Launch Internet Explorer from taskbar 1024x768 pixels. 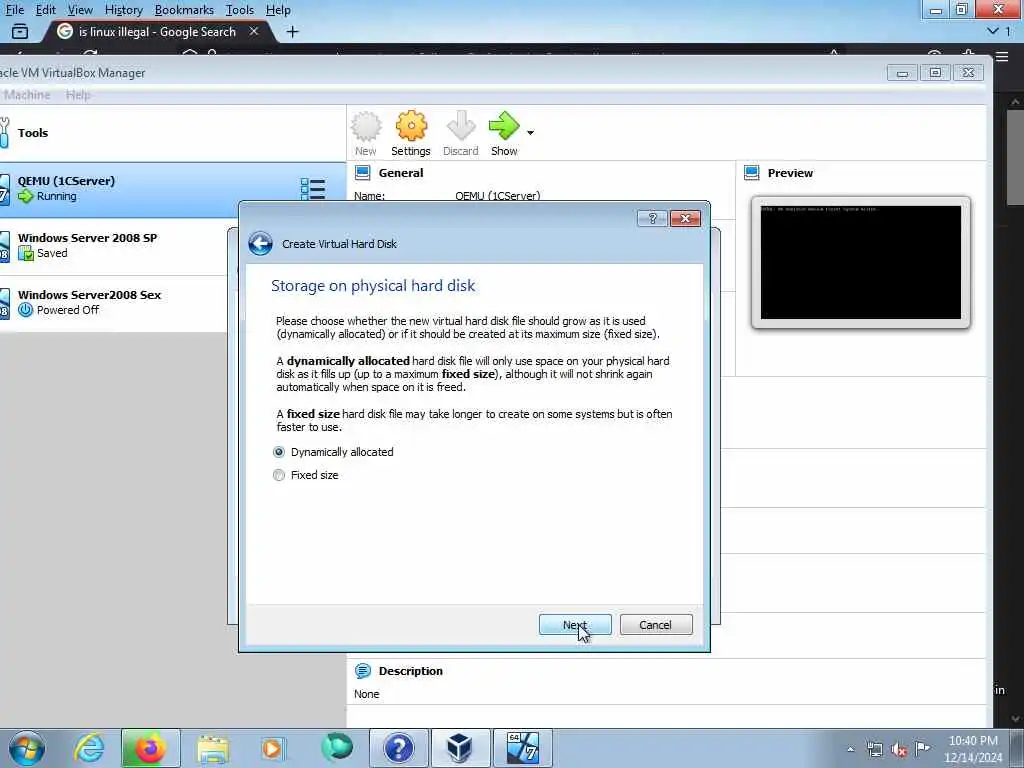click(x=89, y=748)
